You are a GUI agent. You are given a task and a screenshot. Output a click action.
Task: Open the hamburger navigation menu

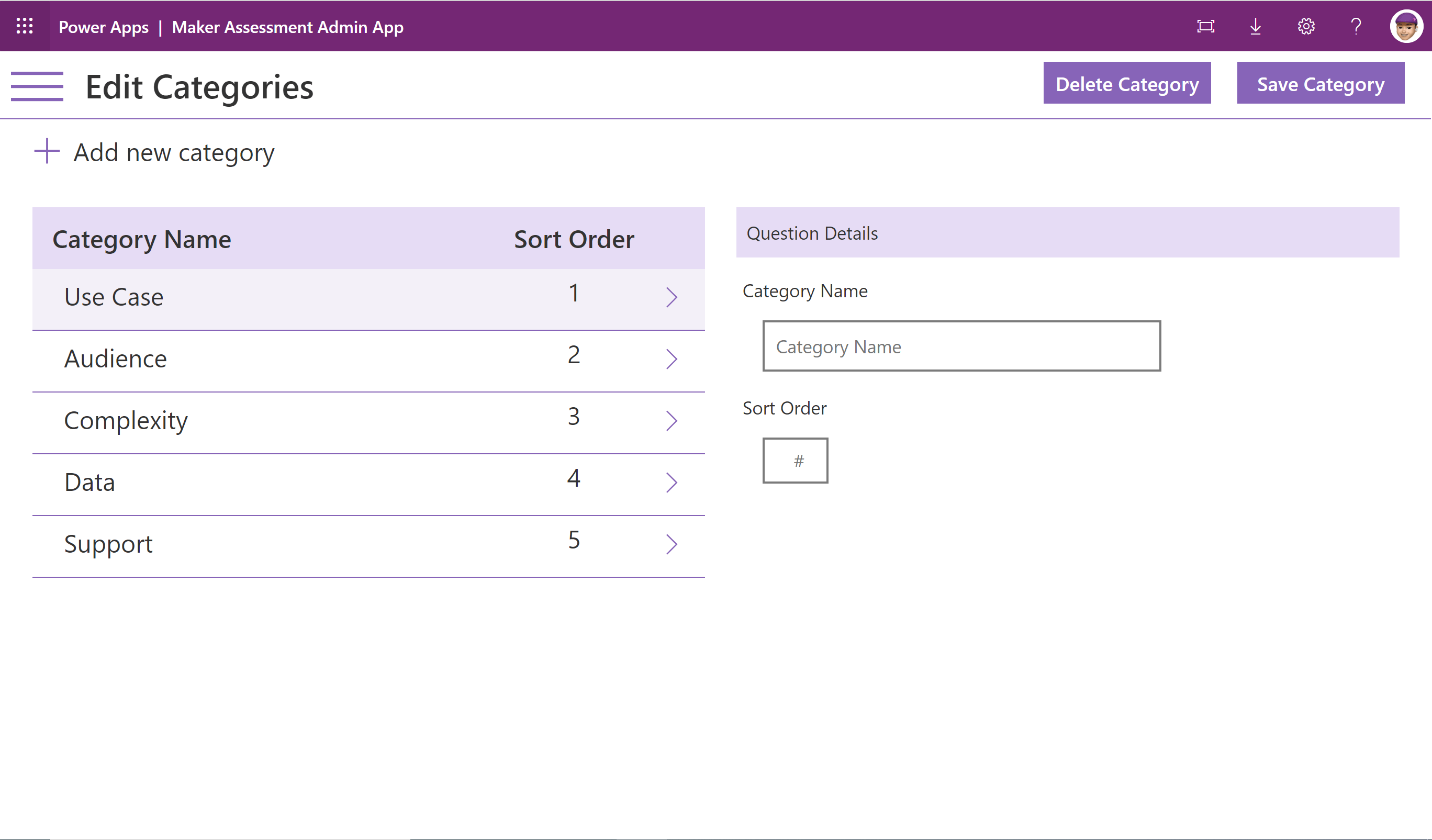tap(37, 86)
